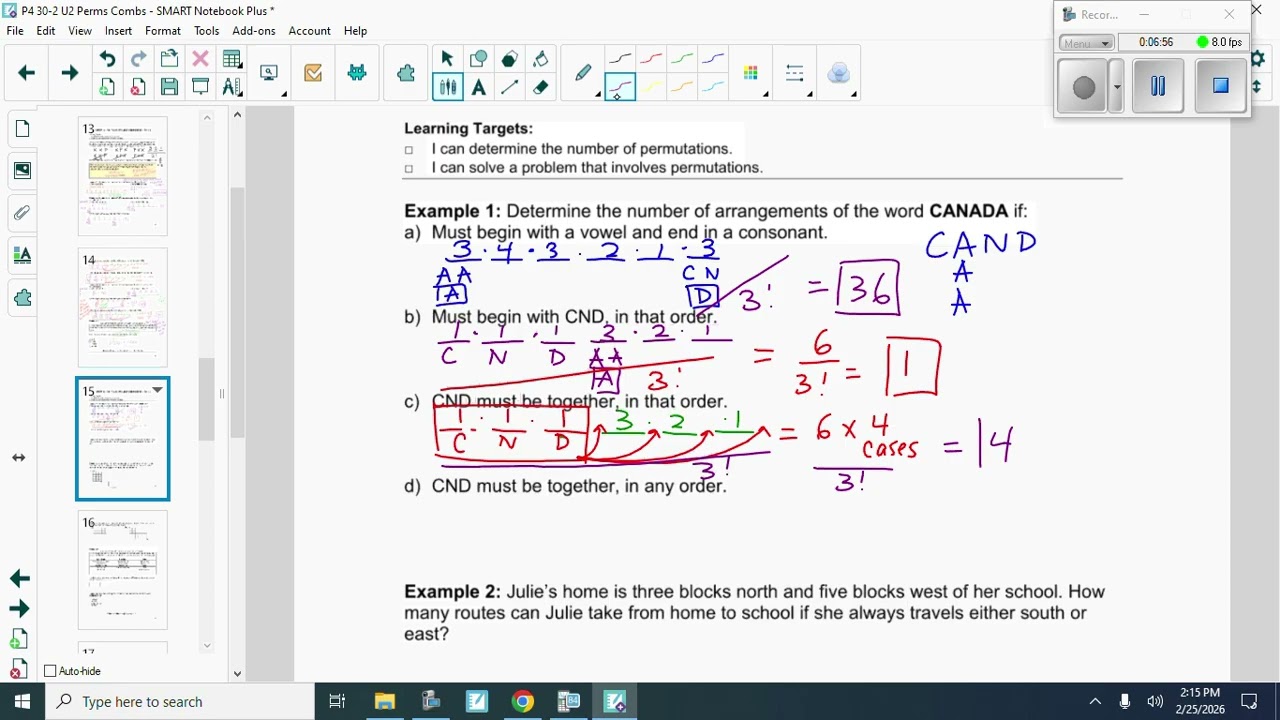
Task: Select the Shapes tool
Action: [478, 59]
